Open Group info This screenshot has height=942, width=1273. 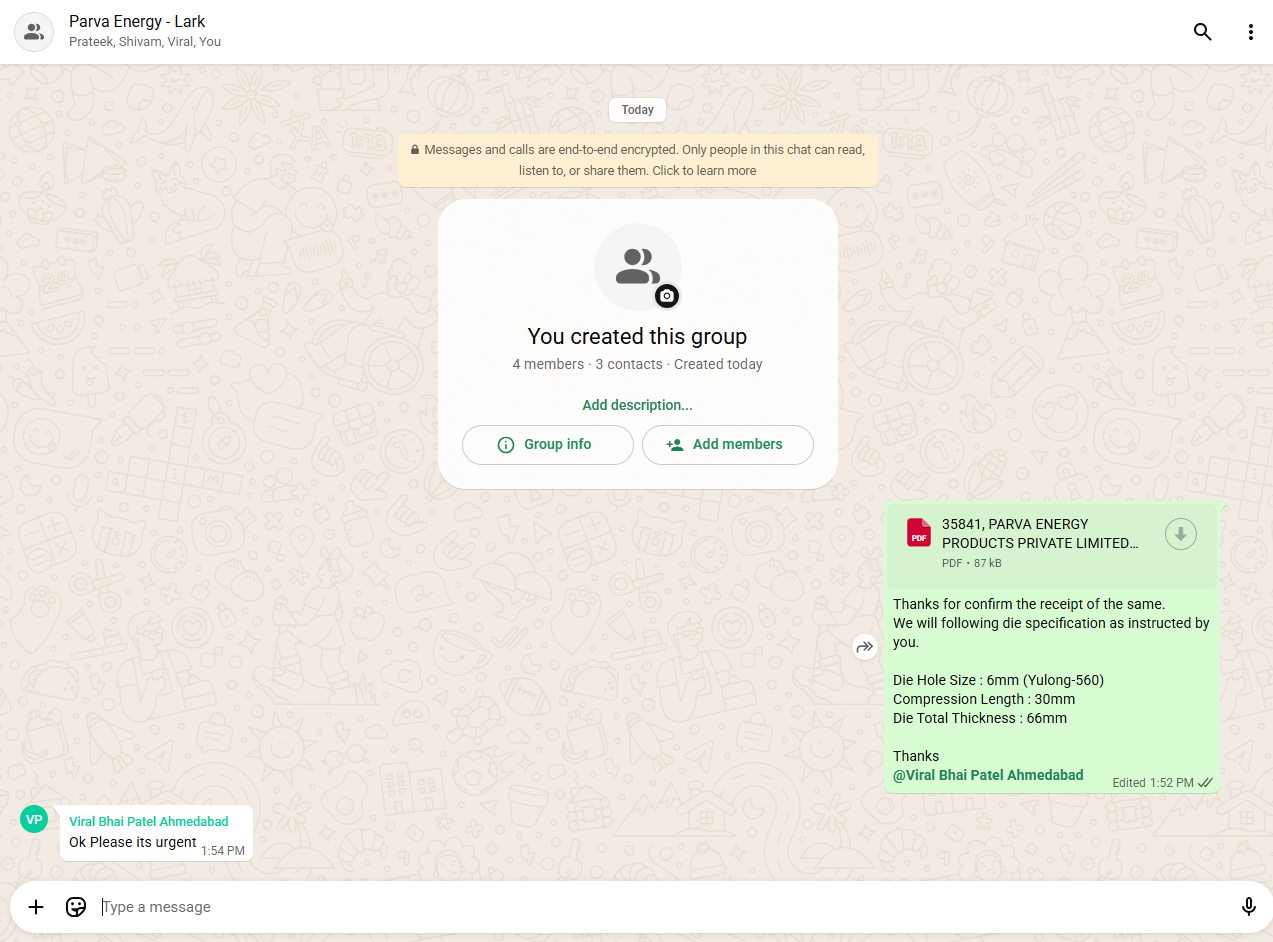[547, 445]
